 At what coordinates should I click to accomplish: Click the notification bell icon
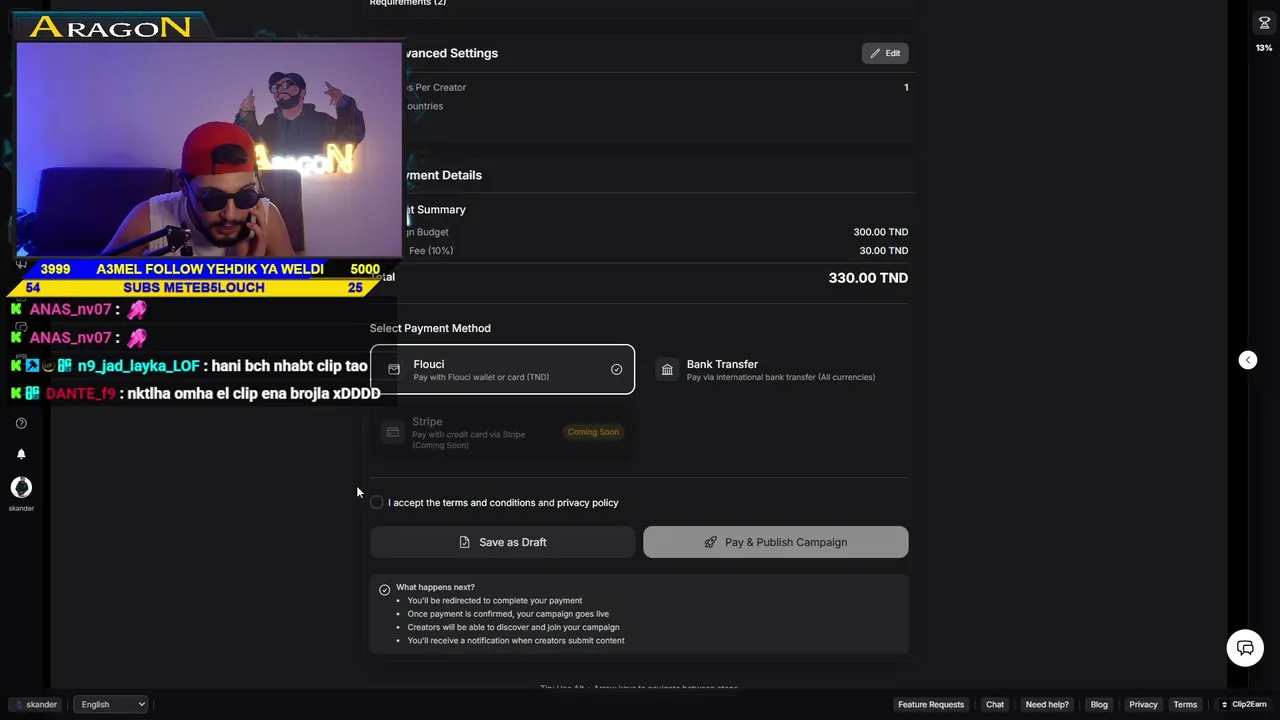point(21,454)
